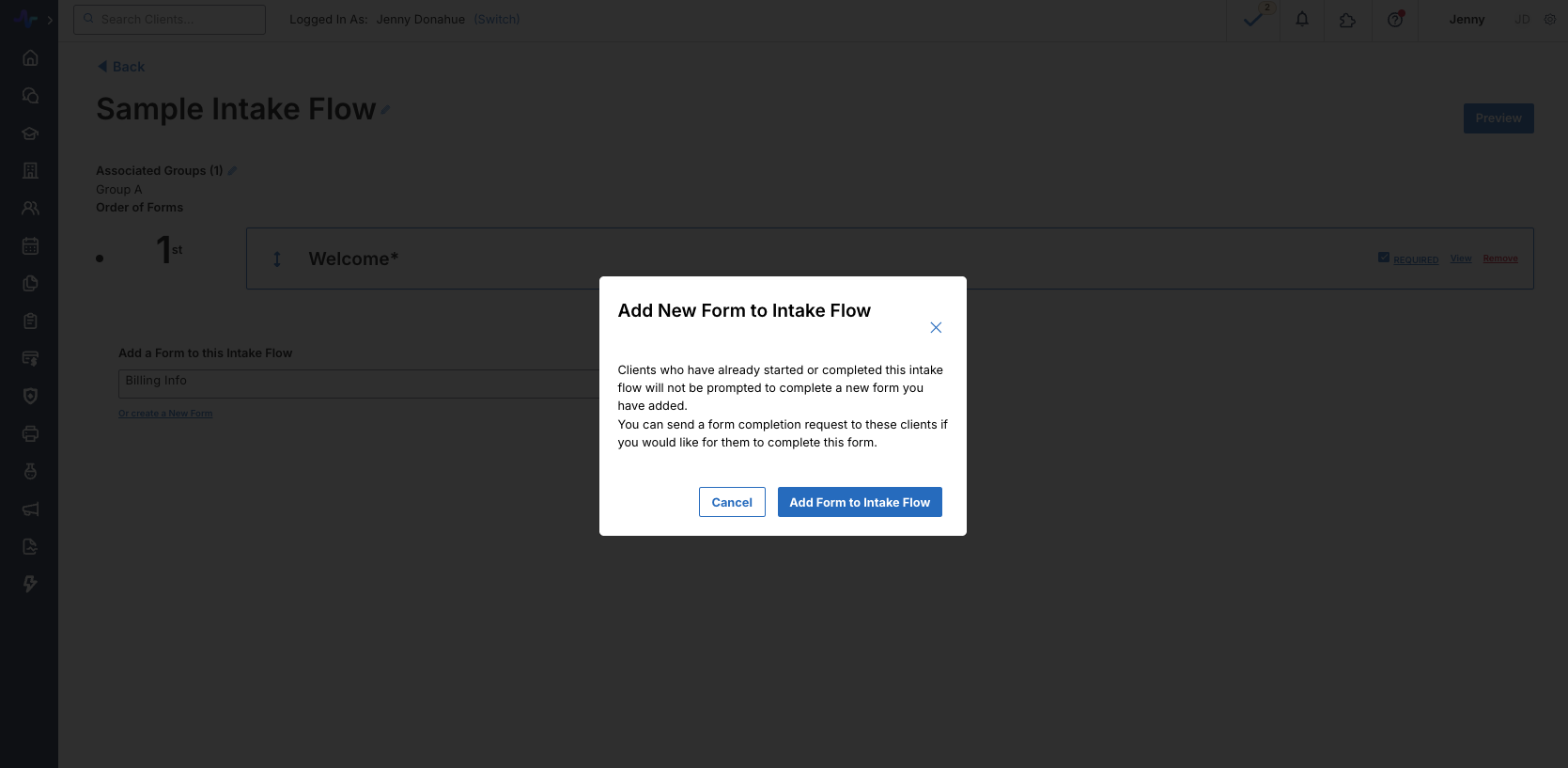Open the documents icon in the sidebar
This screenshot has width=1568, height=768.
coord(30,284)
